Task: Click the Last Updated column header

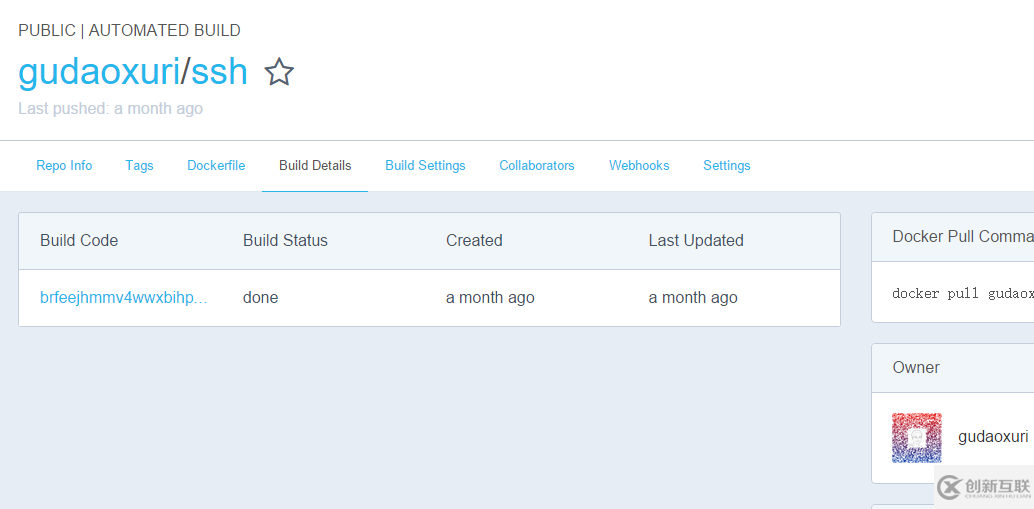Action: pyautogui.click(x=696, y=241)
